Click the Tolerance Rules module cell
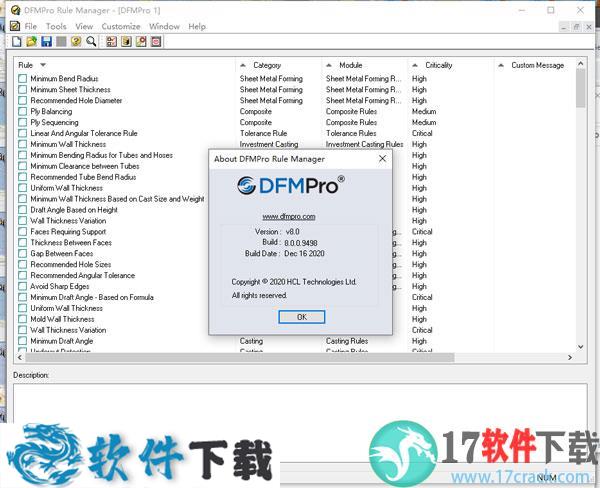 coord(351,133)
